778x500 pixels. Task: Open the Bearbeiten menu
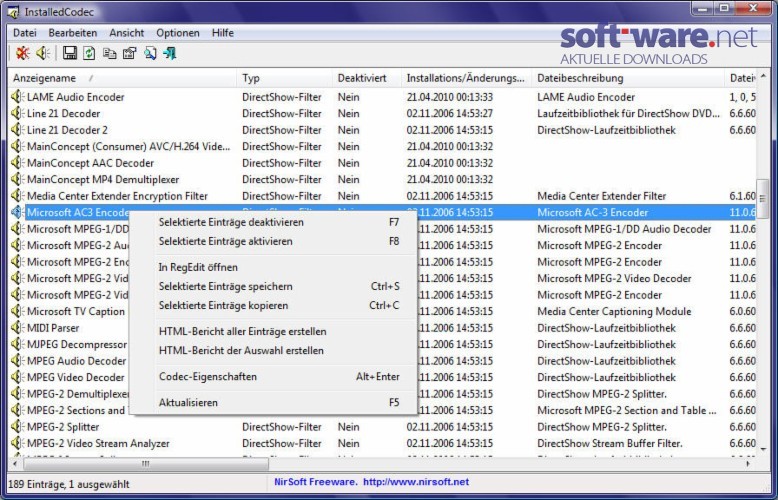72,33
